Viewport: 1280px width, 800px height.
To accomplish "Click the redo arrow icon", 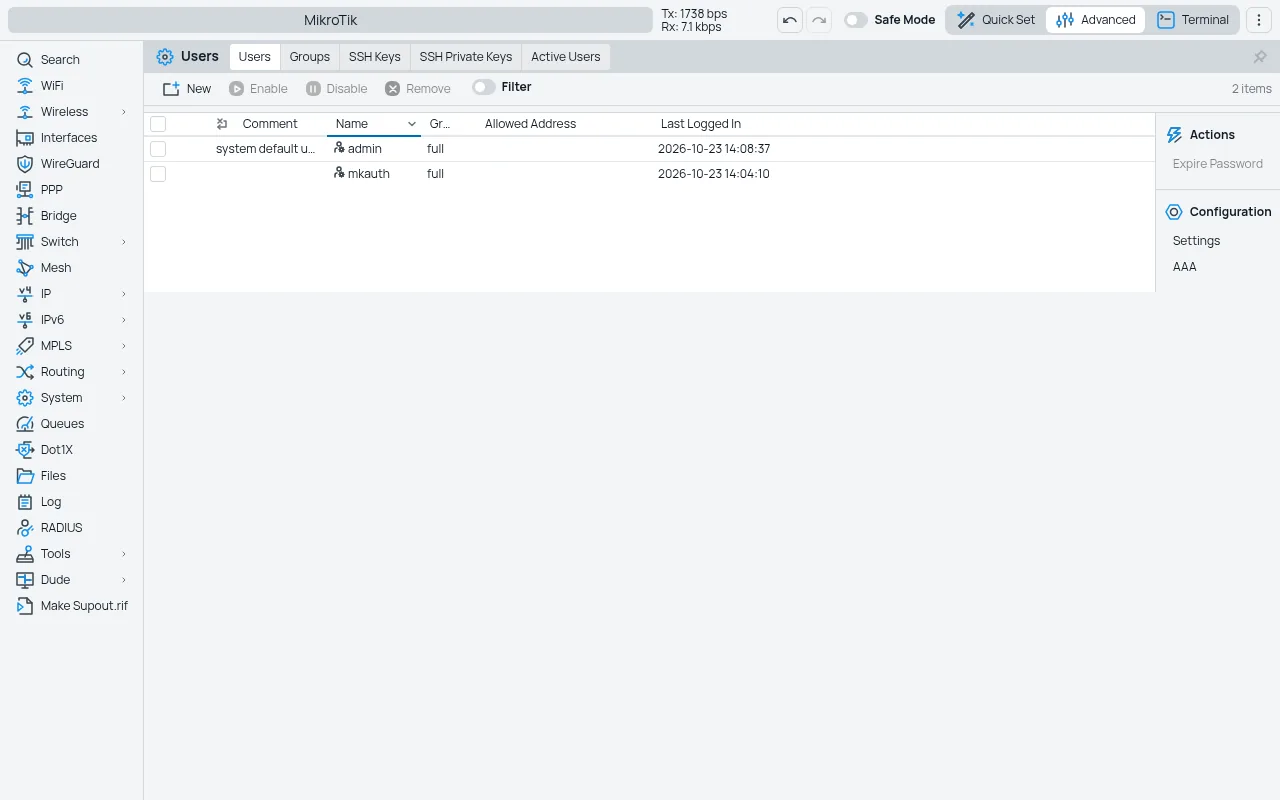I will (x=819, y=20).
